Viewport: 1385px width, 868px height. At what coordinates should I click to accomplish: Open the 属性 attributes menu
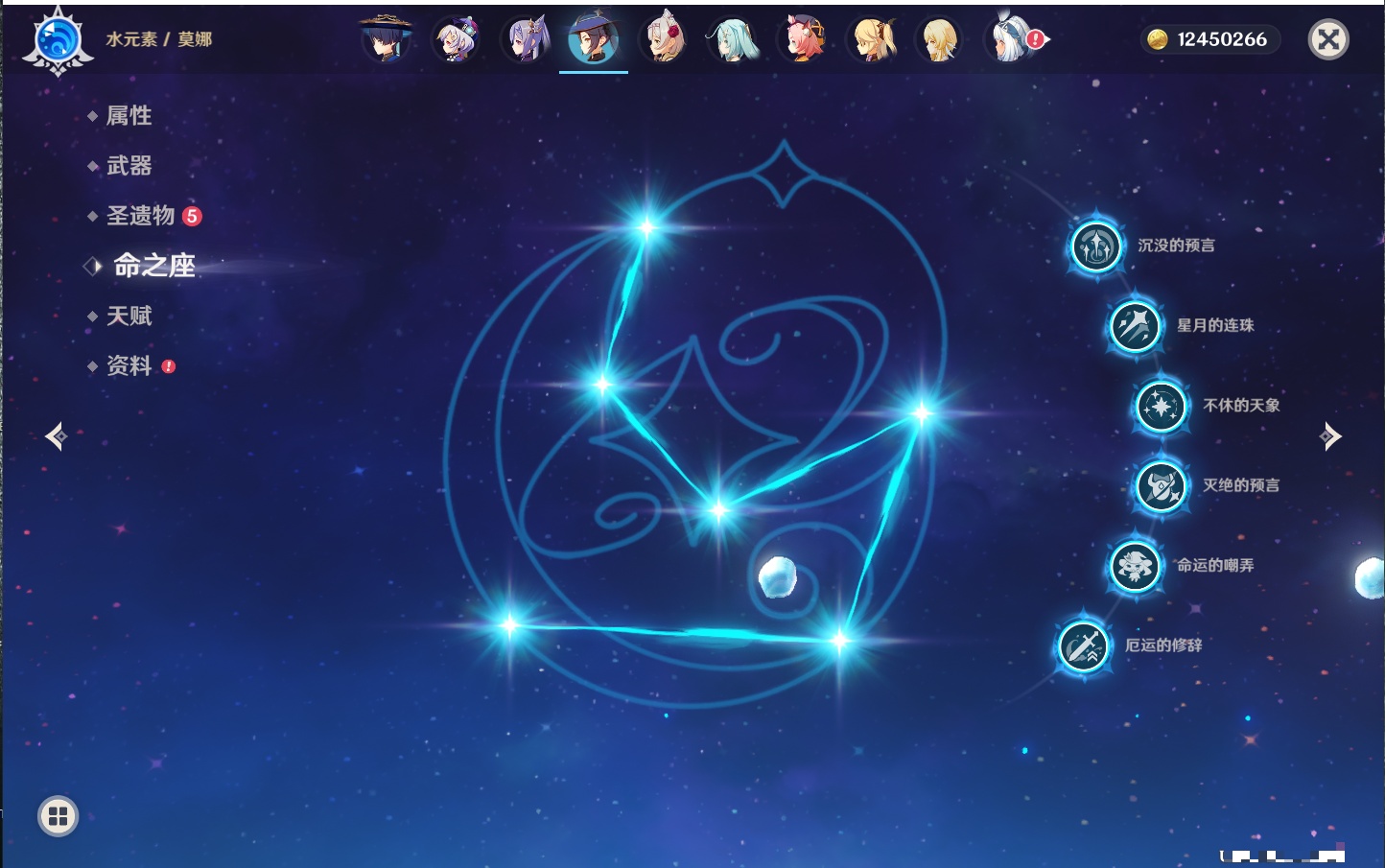click(x=129, y=116)
